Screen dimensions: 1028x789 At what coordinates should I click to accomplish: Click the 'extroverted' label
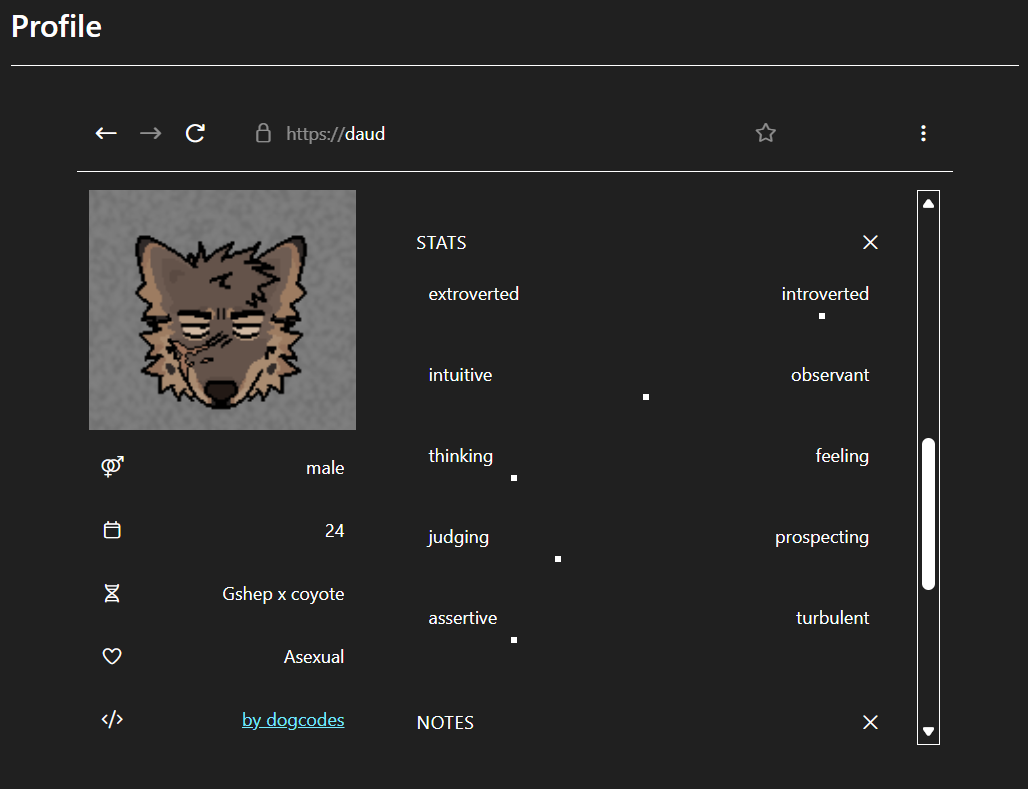pyautogui.click(x=473, y=294)
